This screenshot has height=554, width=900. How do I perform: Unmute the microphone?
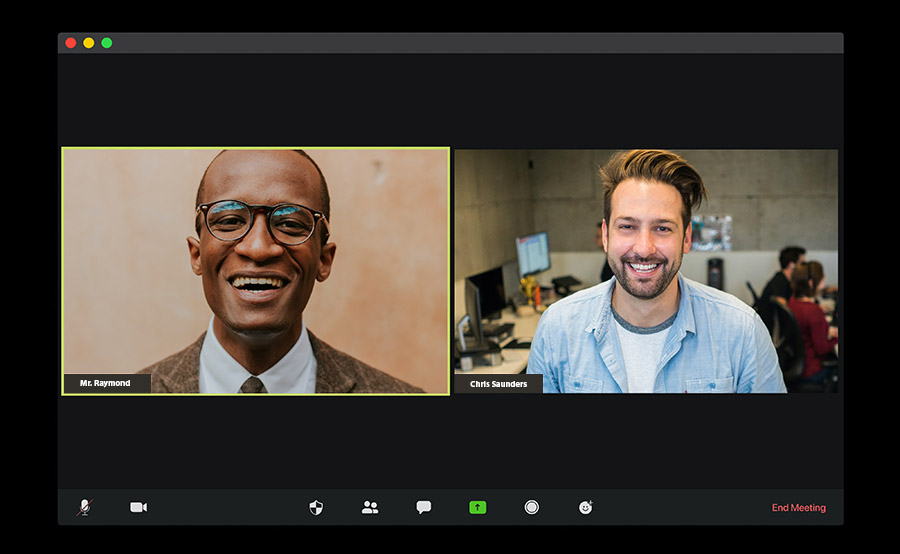point(85,507)
